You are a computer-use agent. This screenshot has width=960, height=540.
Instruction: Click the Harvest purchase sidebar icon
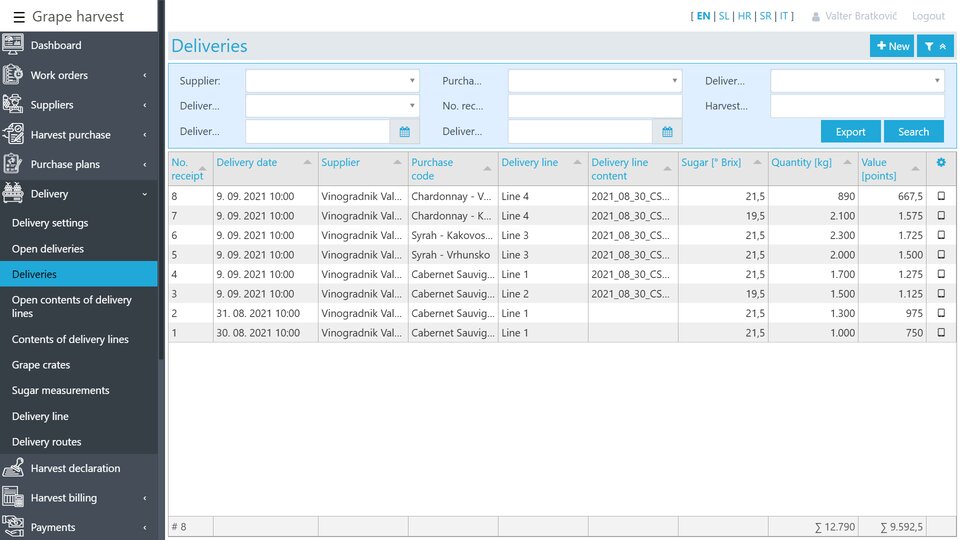click(13, 134)
